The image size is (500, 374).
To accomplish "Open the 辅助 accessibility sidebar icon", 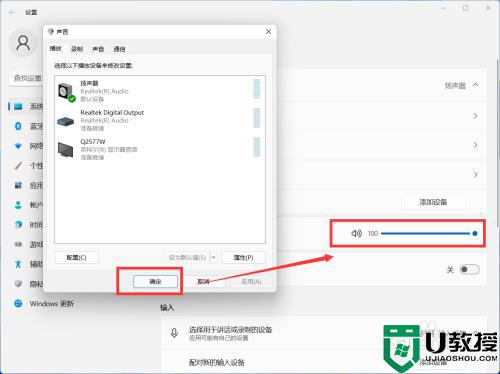I will (18, 264).
